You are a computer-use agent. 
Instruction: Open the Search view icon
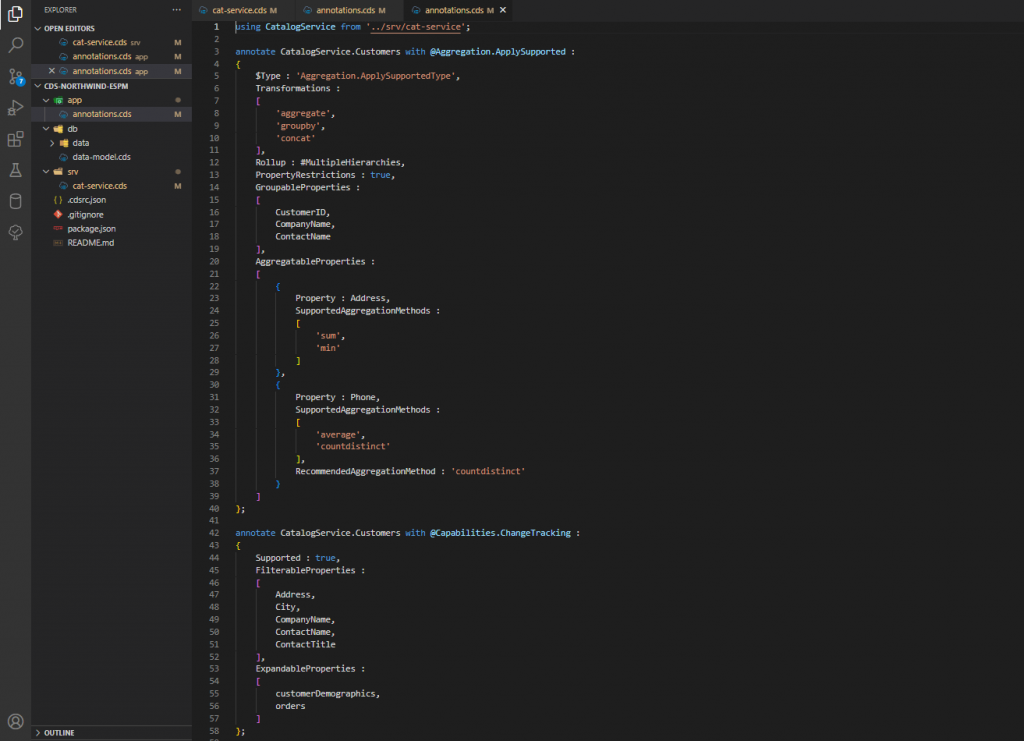(15, 44)
